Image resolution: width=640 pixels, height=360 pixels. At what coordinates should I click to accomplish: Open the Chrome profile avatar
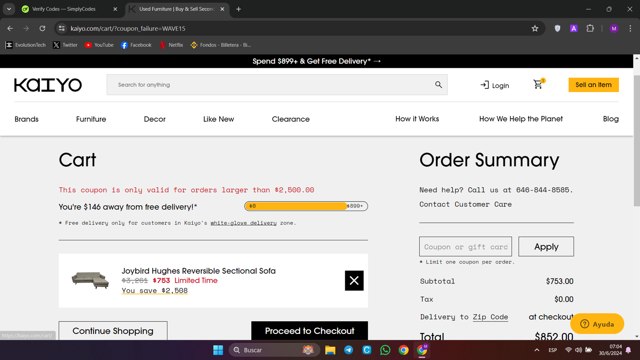[614, 28]
